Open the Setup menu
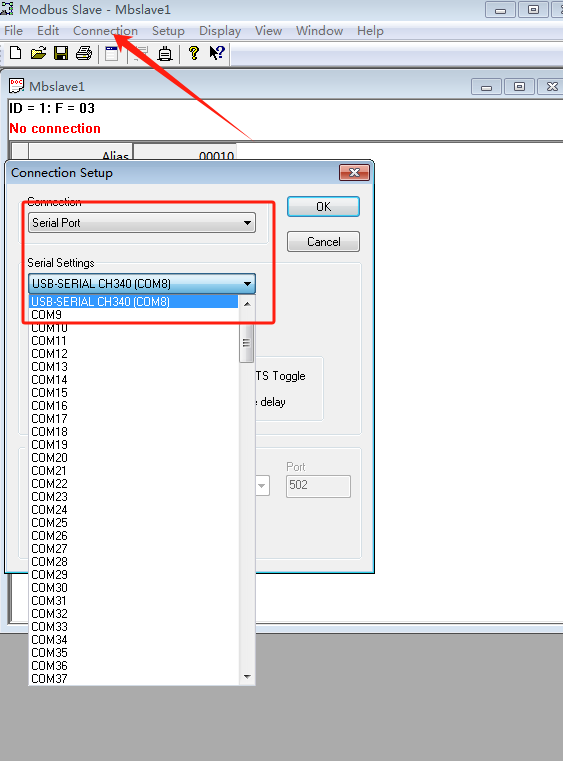563x761 pixels. click(168, 31)
